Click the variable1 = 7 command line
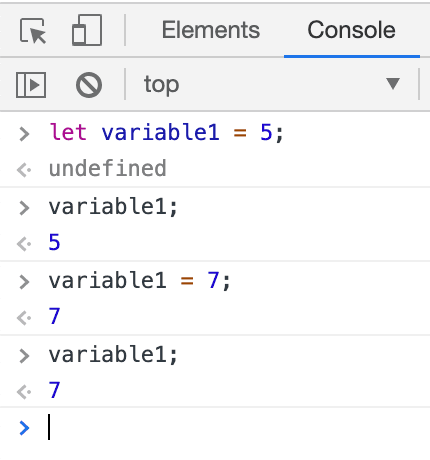430x460 pixels. [x=139, y=280]
